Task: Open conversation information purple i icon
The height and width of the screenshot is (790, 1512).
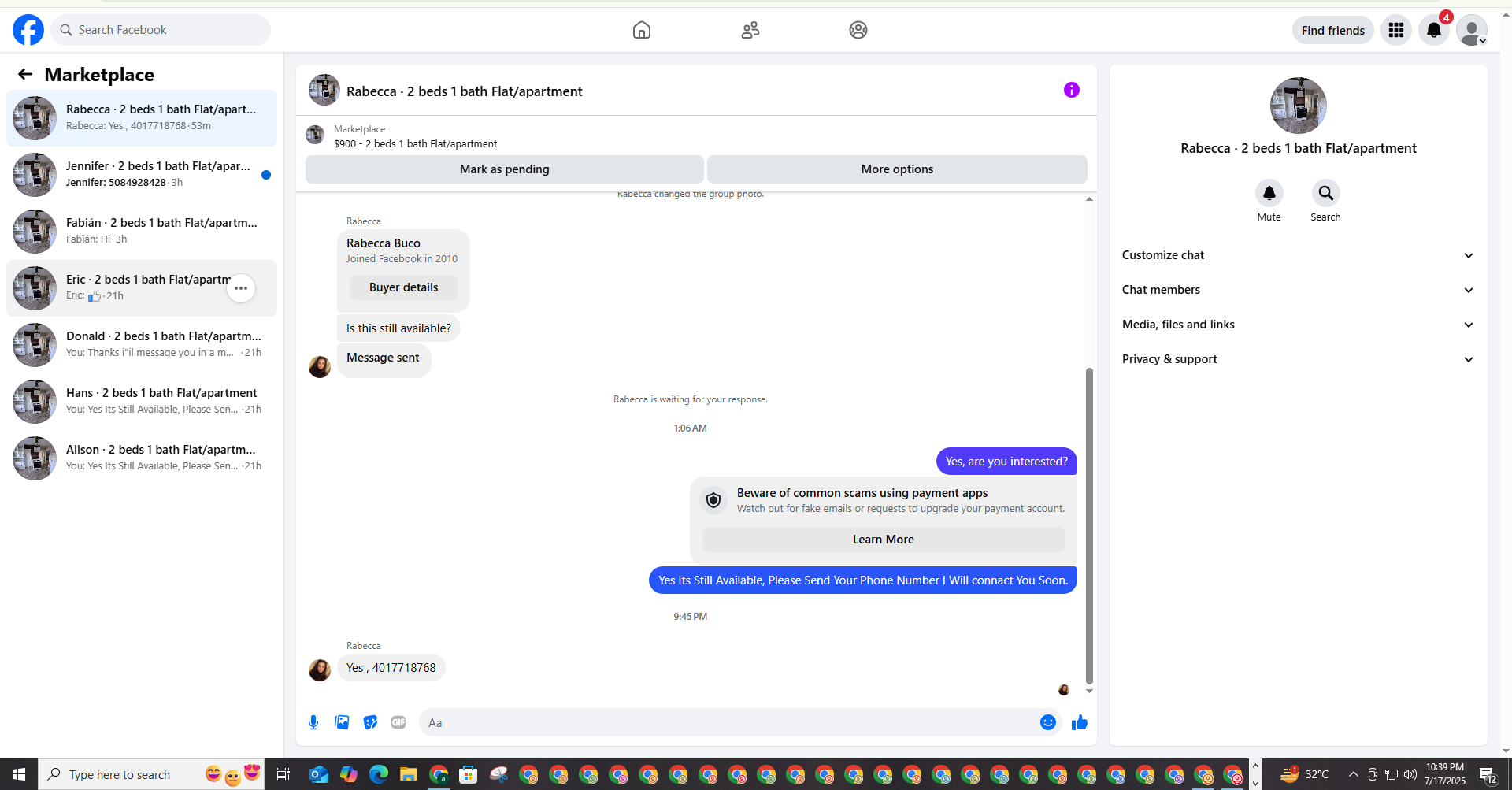Action: [x=1072, y=90]
